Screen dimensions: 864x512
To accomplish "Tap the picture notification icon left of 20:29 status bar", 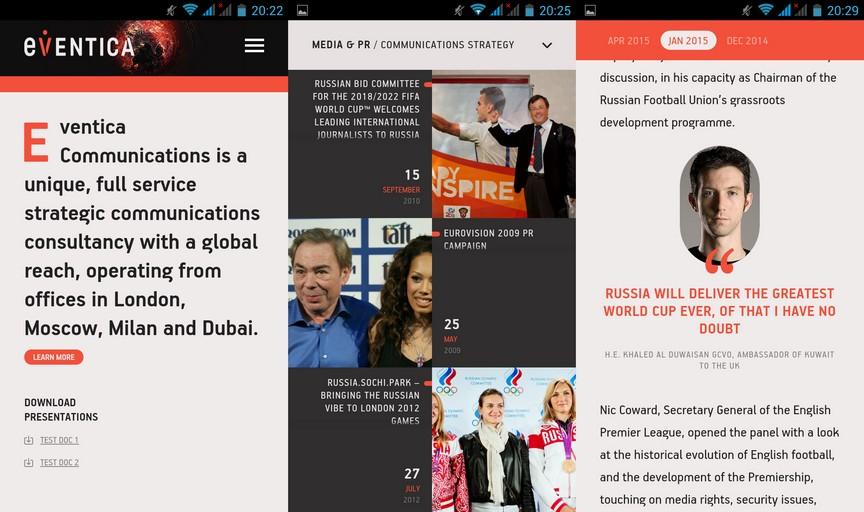I will pos(590,10).
